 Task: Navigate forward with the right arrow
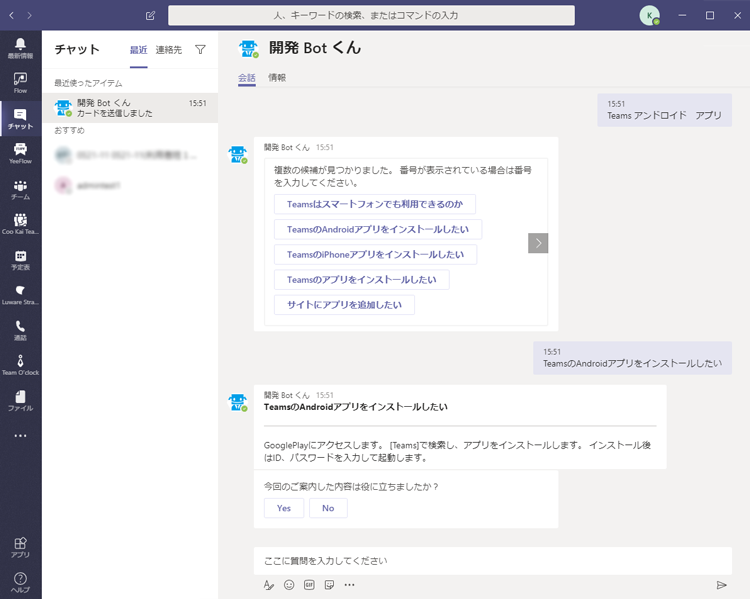pos(30,15)
